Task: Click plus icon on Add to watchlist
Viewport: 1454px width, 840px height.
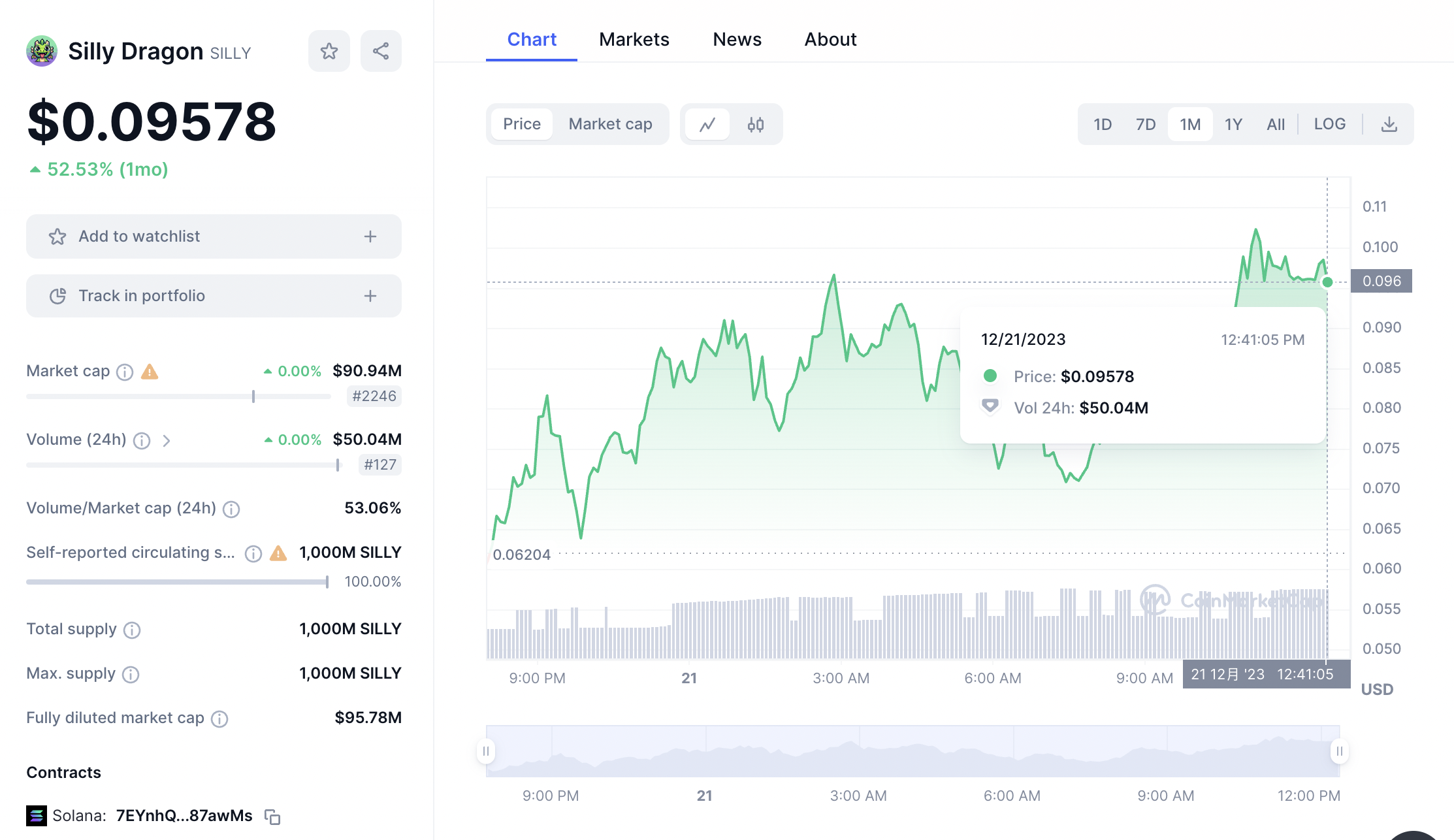Action: point(370,236)
